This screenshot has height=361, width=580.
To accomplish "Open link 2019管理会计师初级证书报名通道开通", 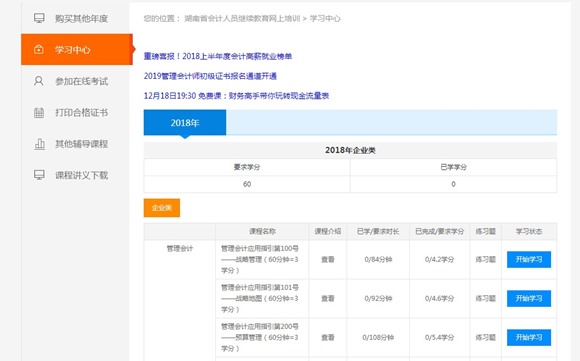I will (210, 76).
